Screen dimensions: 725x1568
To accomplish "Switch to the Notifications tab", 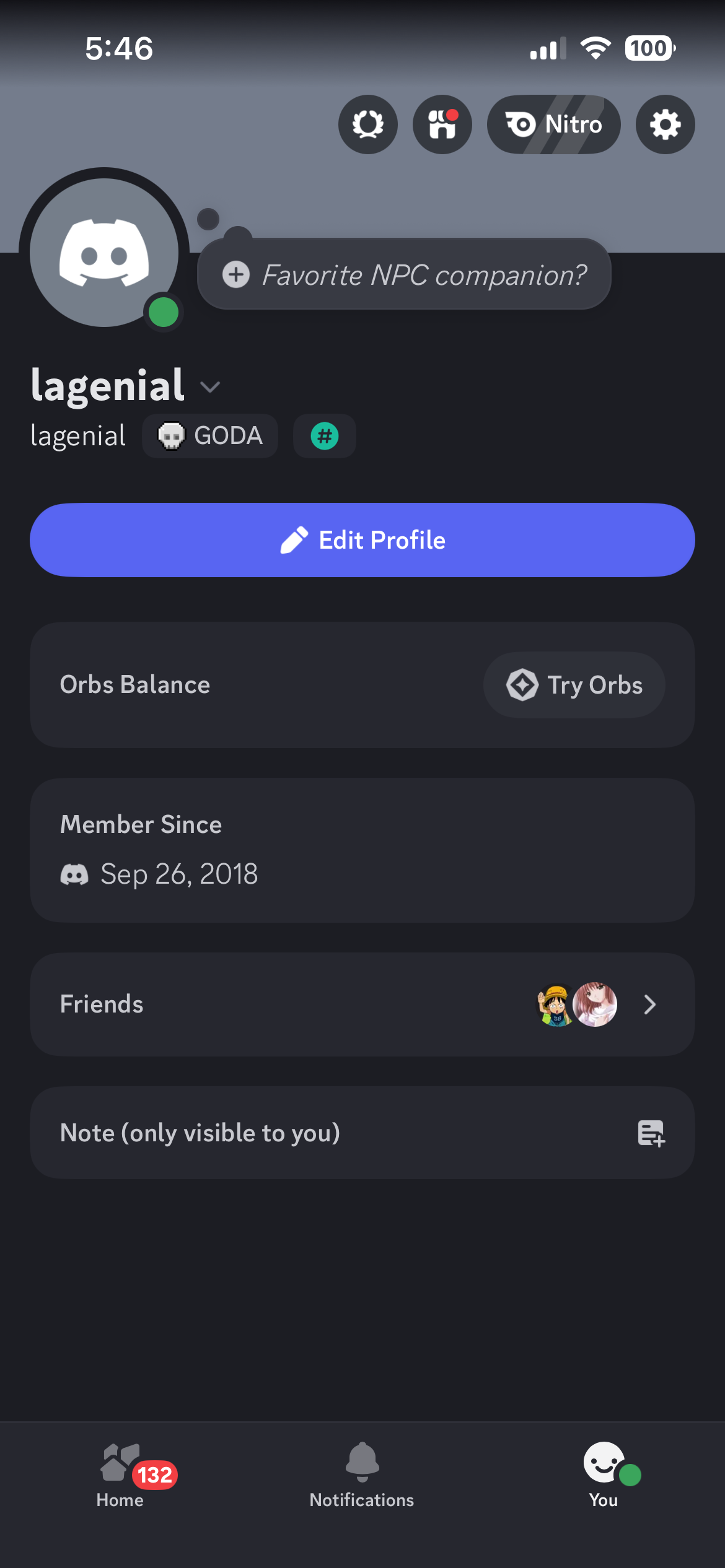I will click(x=362, y=1475).
